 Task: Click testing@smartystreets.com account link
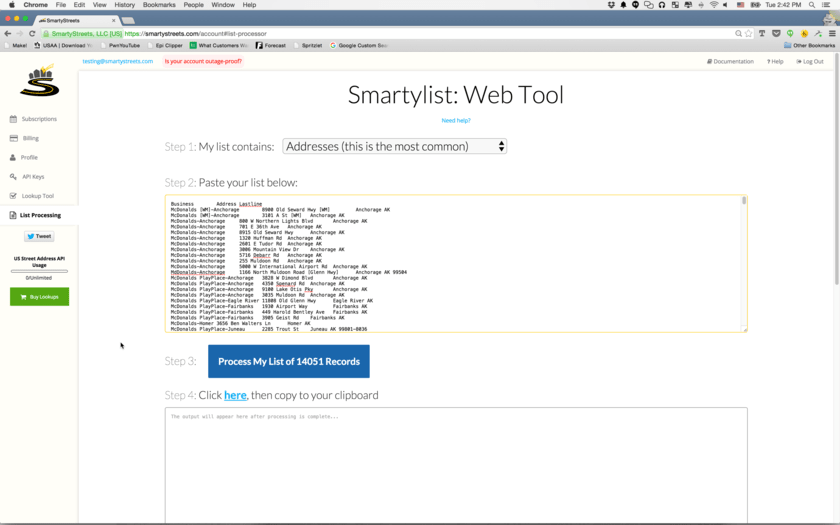[x=118, y=62]
